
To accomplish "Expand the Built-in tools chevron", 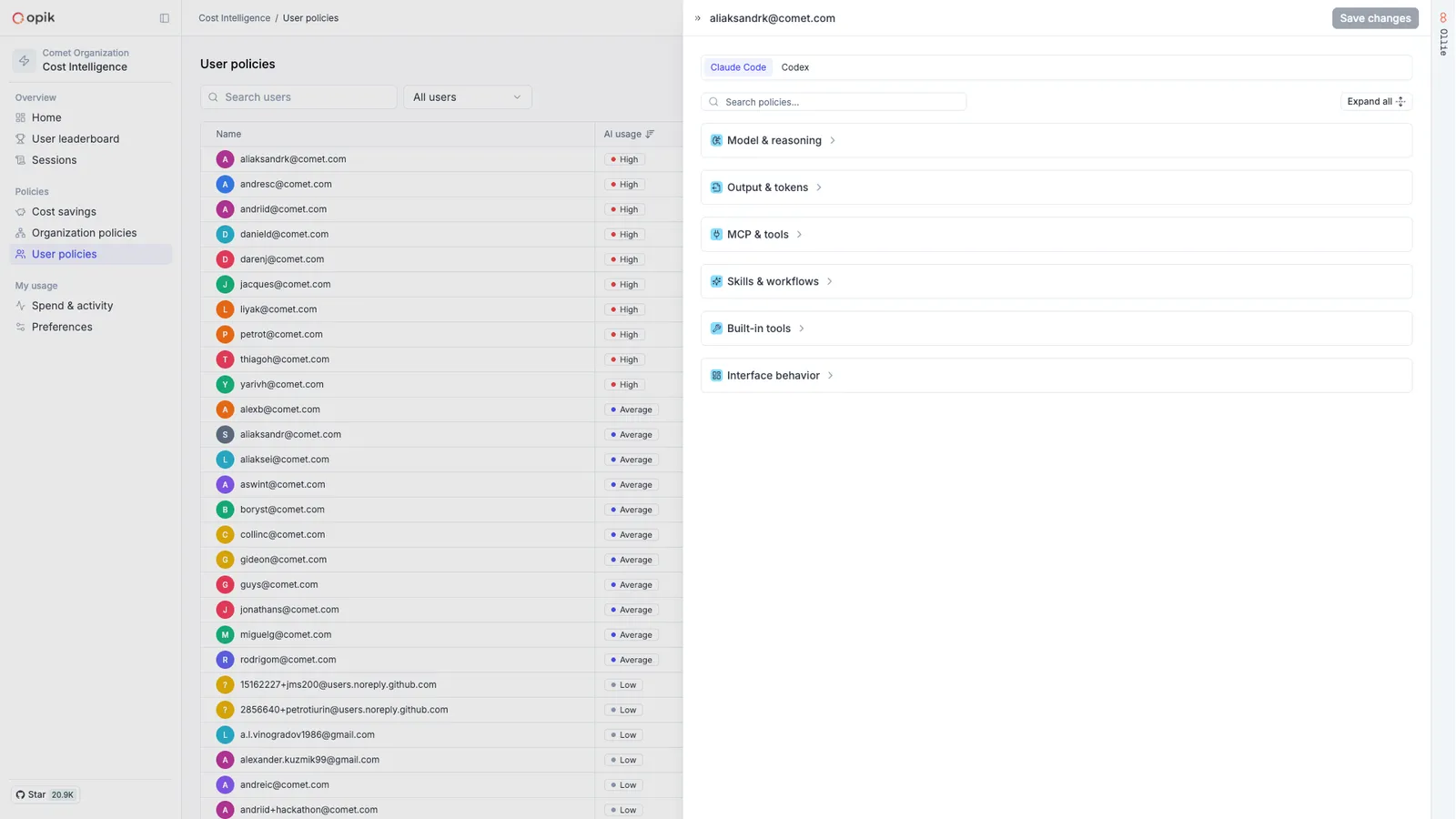I will click(802, 329).
